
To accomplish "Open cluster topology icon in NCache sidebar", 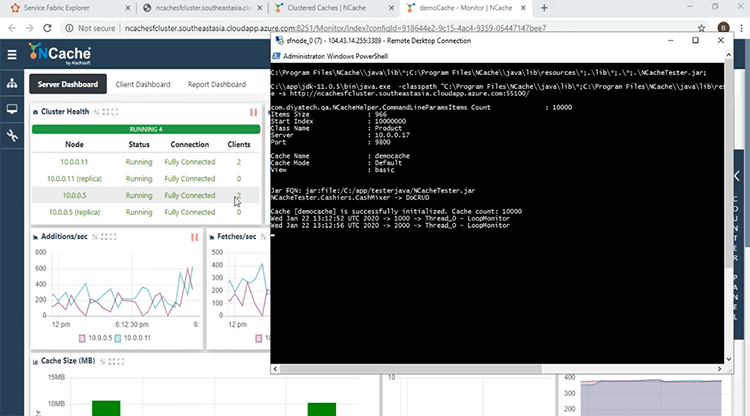I will [12, 84].
